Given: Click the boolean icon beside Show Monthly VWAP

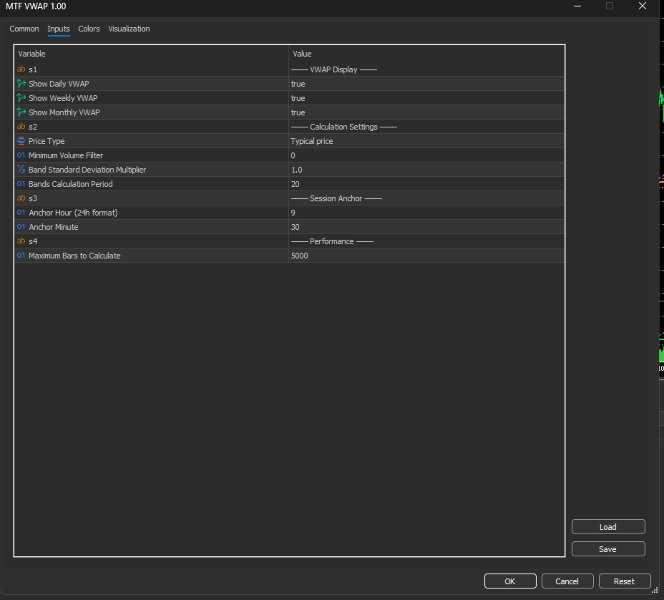Looking at the screenshot, I should point(21,112).
